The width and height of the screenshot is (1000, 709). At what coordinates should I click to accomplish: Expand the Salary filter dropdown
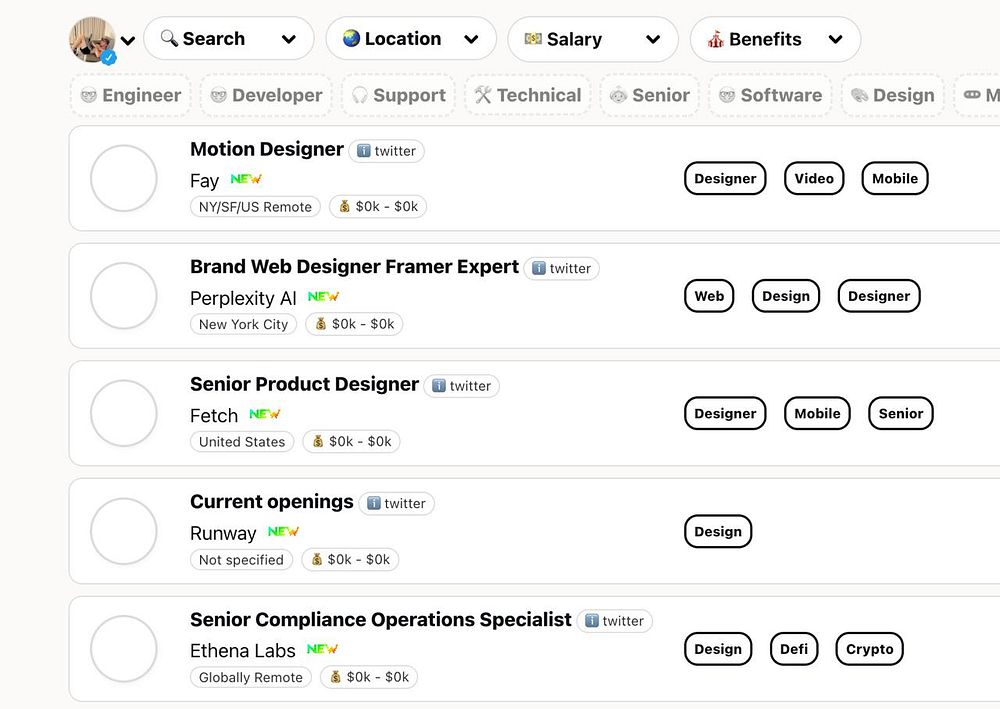pos(593,40)
